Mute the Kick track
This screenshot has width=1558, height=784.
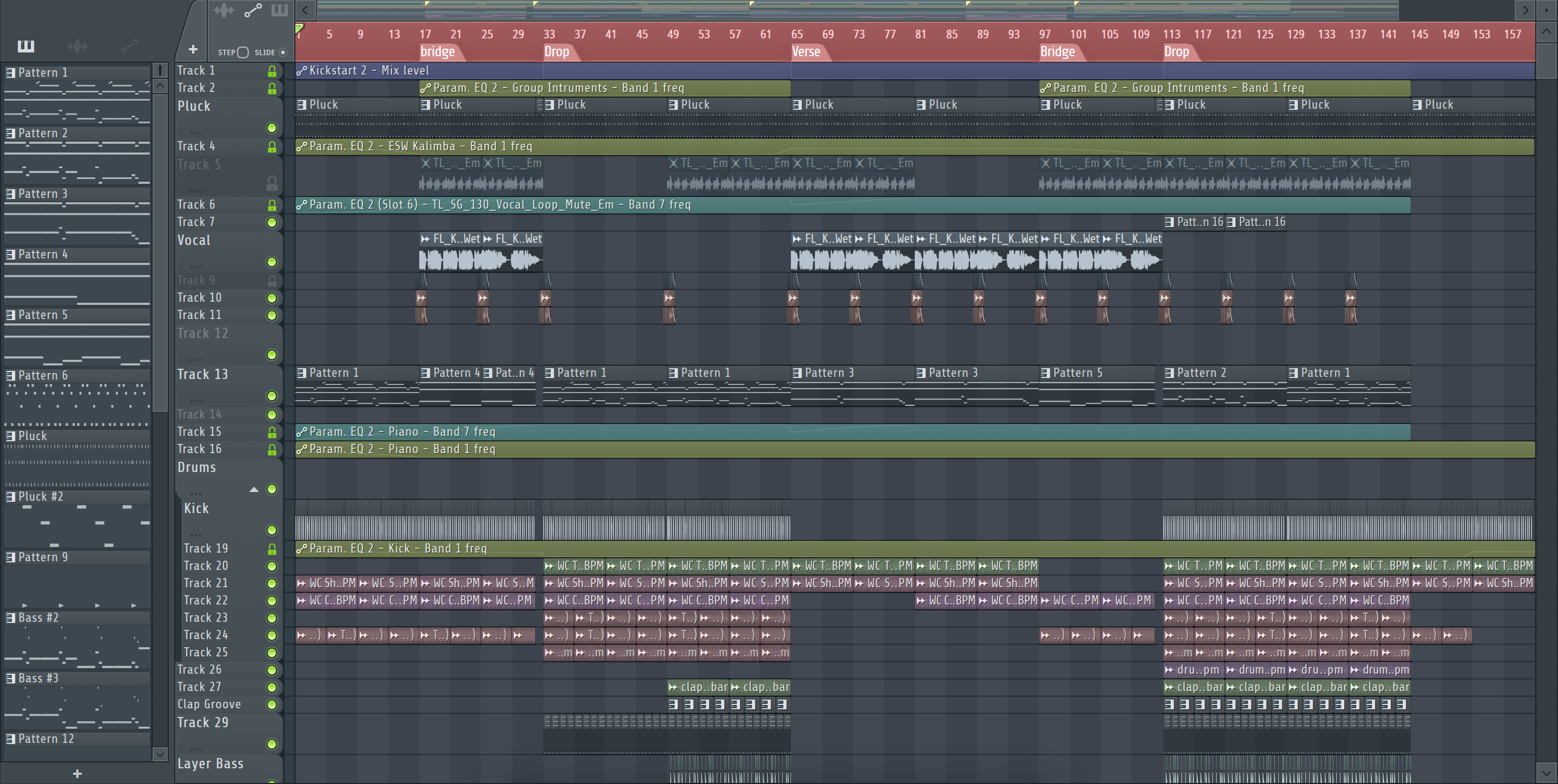pyautogui.click(x=272, y=530)
